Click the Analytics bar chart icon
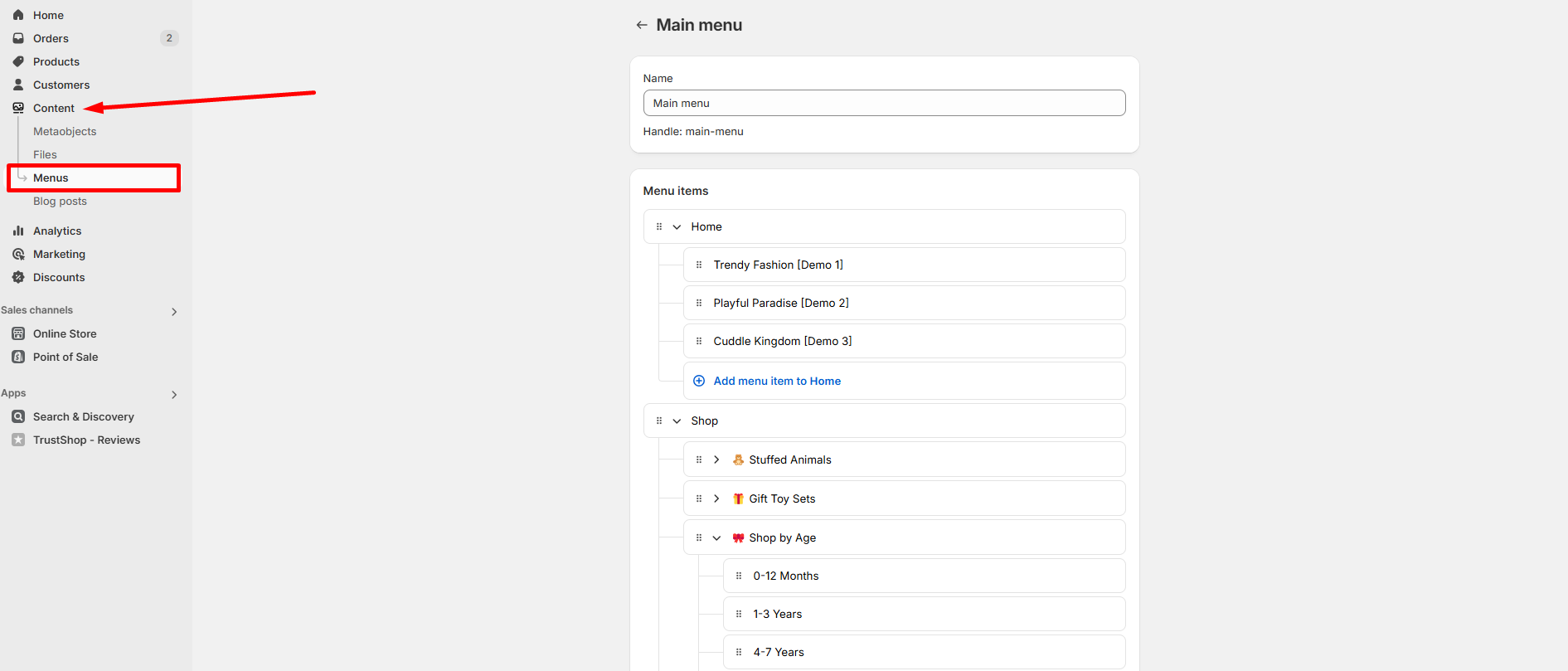 point(18,231)
